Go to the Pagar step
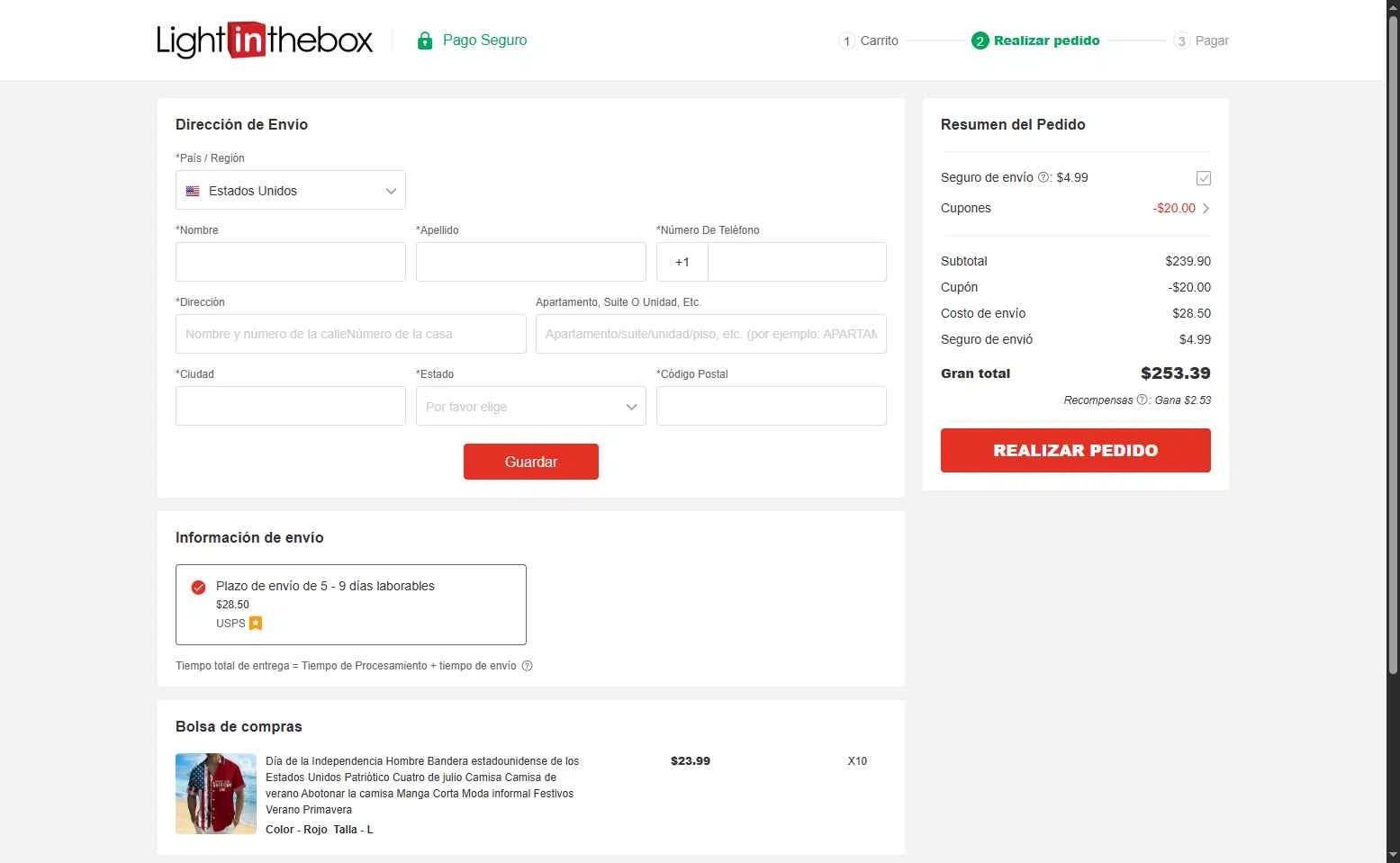Viewport: 1400px width, 863px height. 1211,40
